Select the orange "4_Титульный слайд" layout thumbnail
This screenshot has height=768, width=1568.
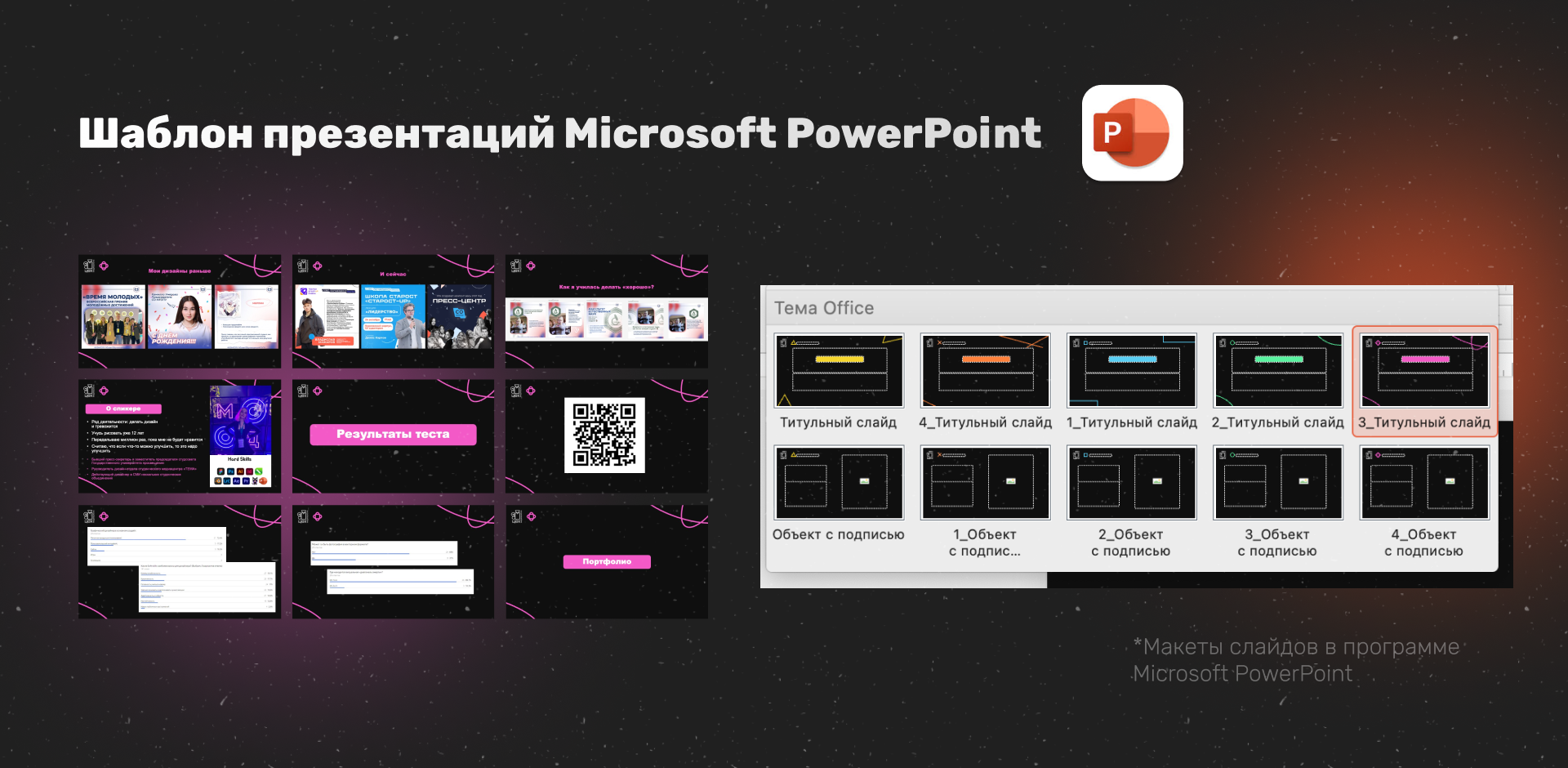[x=986, y=370]
